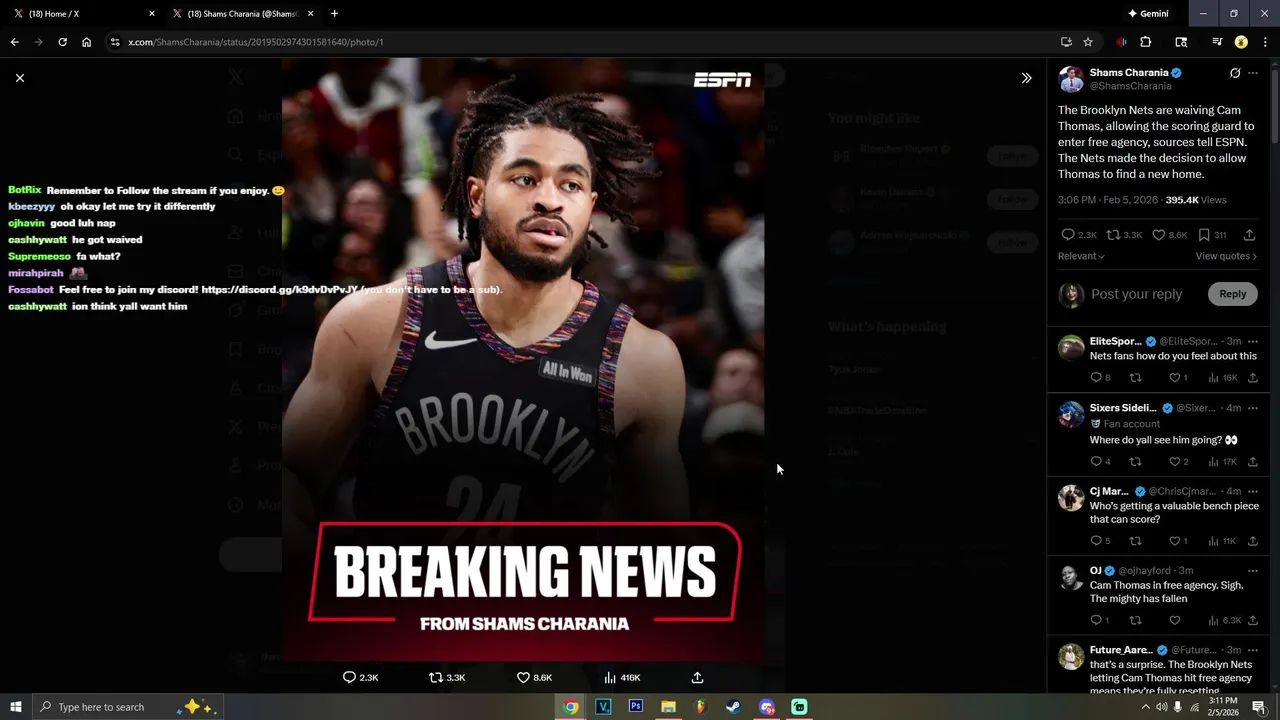Open OJ's profile avatar

click(1071, 577)
